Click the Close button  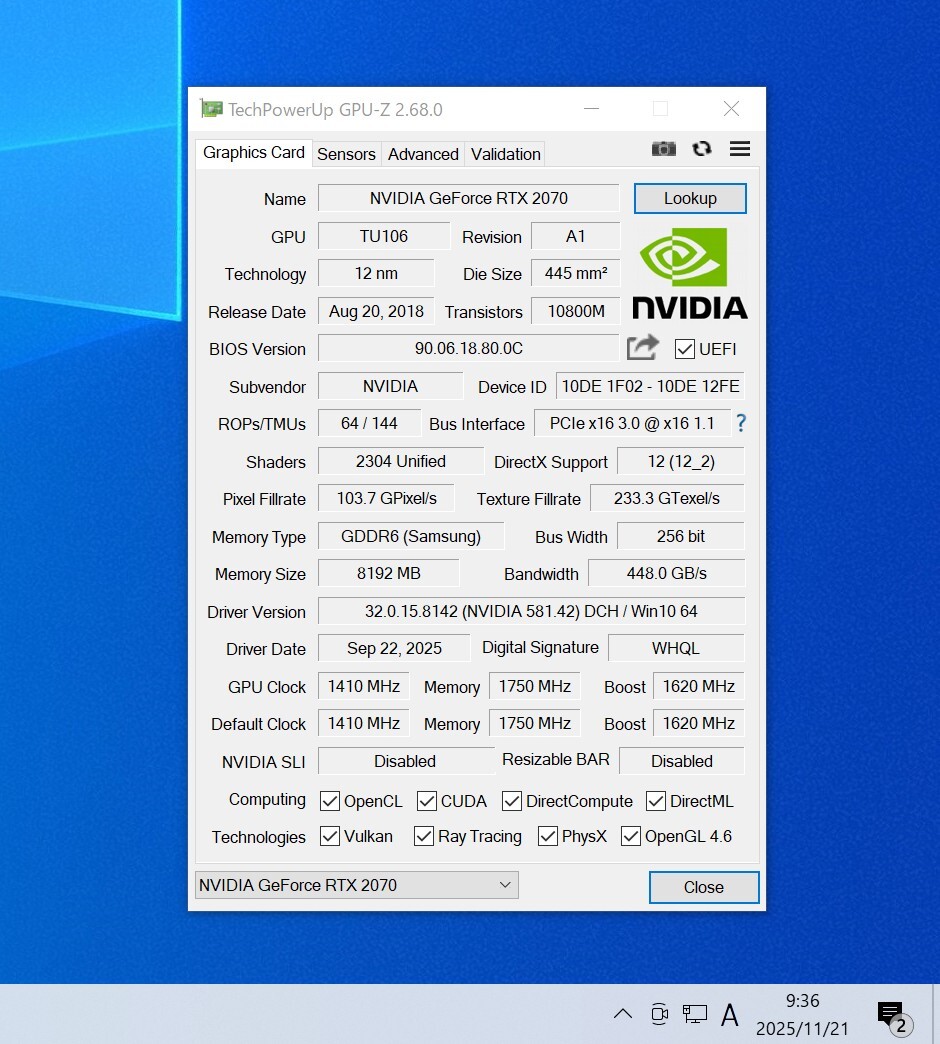703,887
